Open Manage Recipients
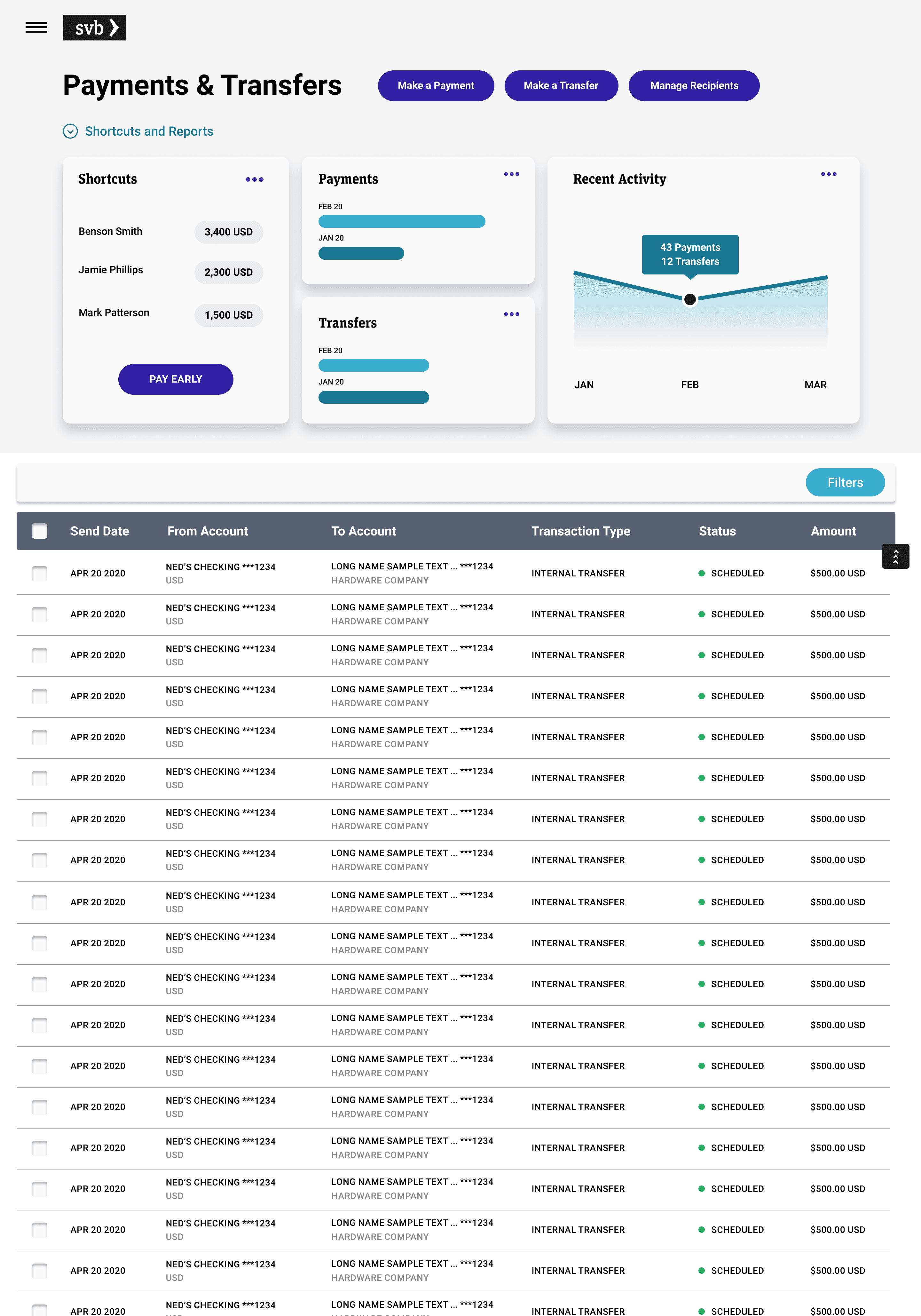Viewport: 921px width, 1316px height. pos(694,85)
